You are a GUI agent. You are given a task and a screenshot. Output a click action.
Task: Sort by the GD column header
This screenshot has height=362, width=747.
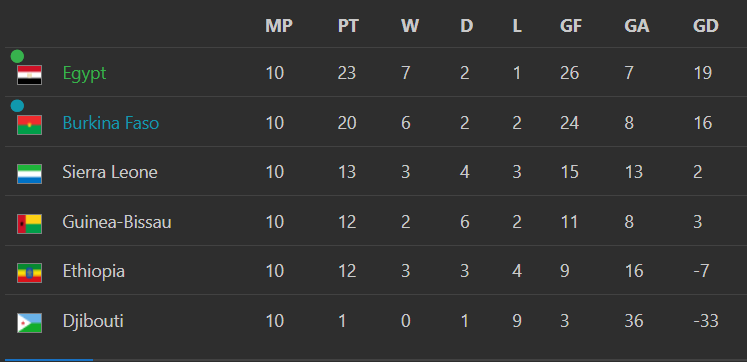[x=706, y=26]
